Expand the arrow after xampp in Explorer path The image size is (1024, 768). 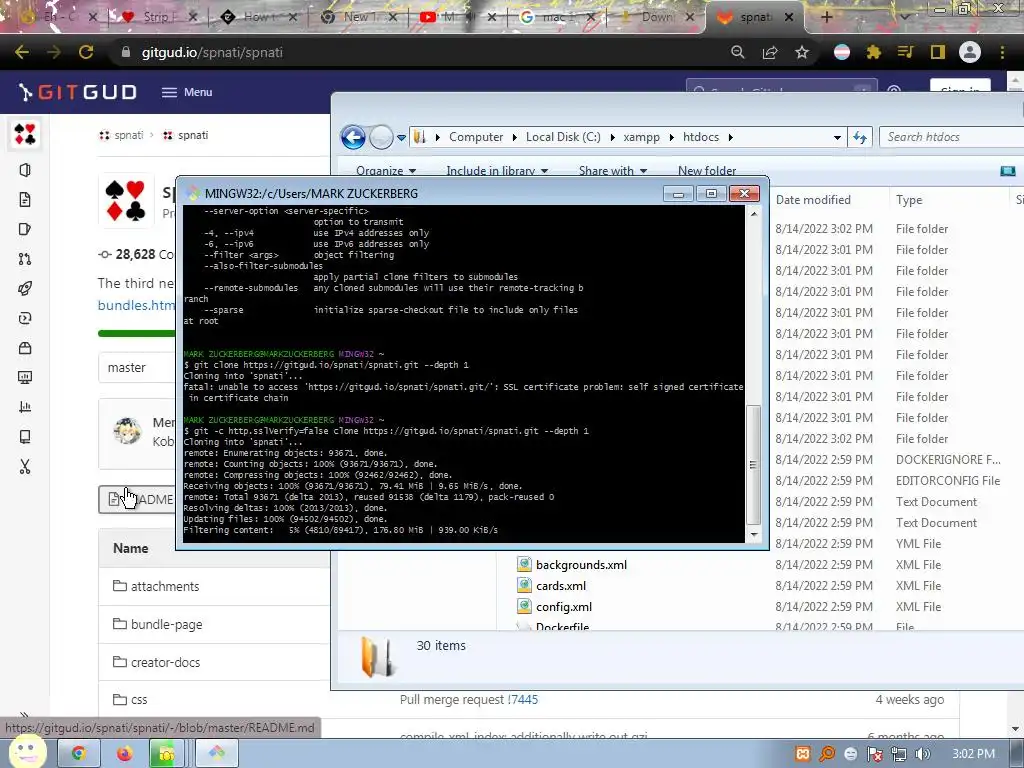pos(671,137)
